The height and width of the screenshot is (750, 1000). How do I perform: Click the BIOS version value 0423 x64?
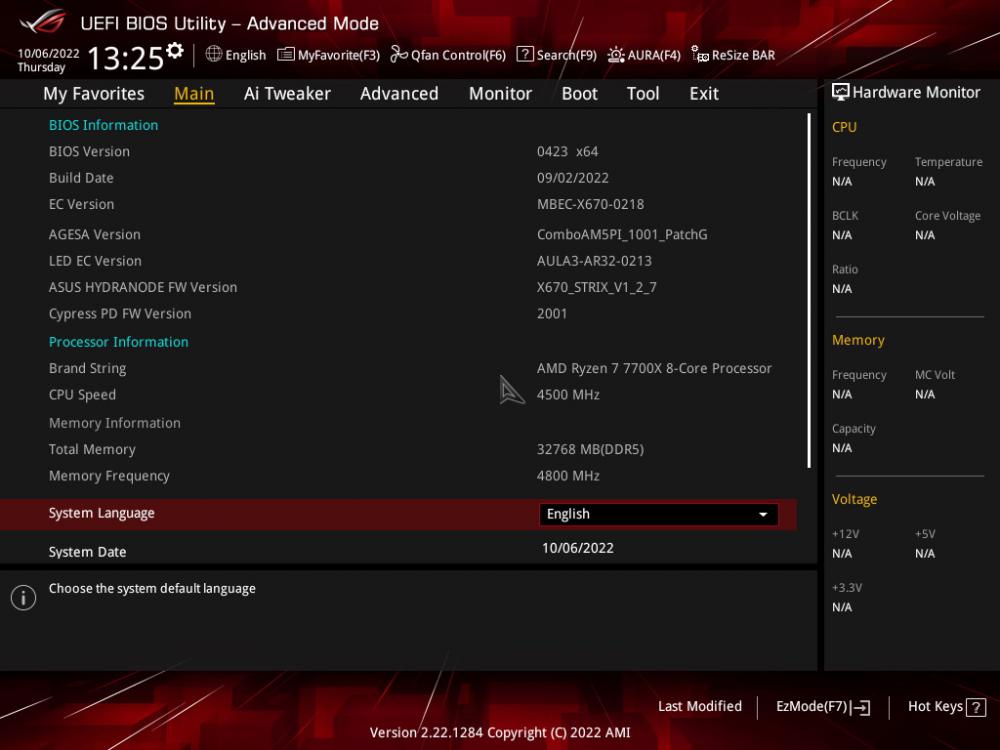pyautogui.click(x=567, y=152)
